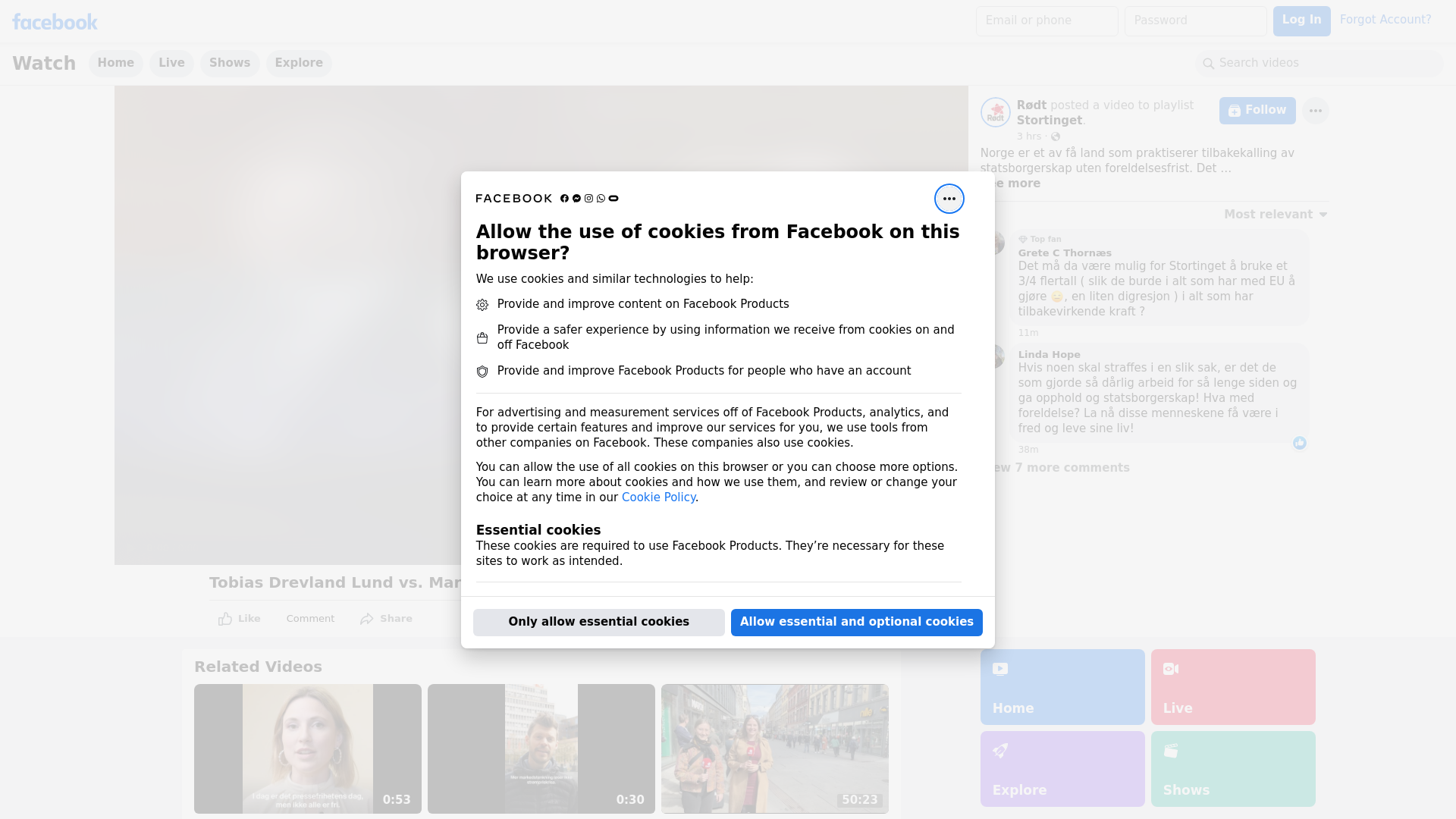Open the Stortinget playlist link
Image resolution: width=1456 pixels, height=819 pixels.
tap(1049, 121)
